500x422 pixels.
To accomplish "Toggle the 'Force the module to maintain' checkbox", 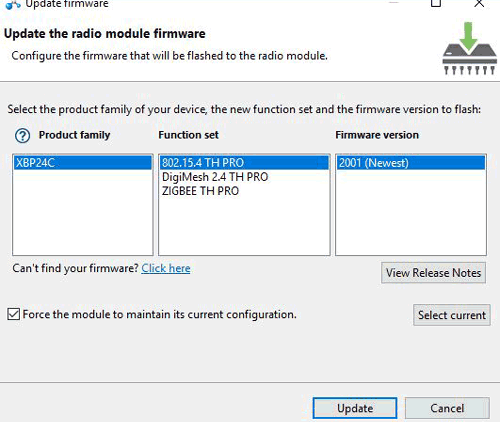I will coord(14,314).
